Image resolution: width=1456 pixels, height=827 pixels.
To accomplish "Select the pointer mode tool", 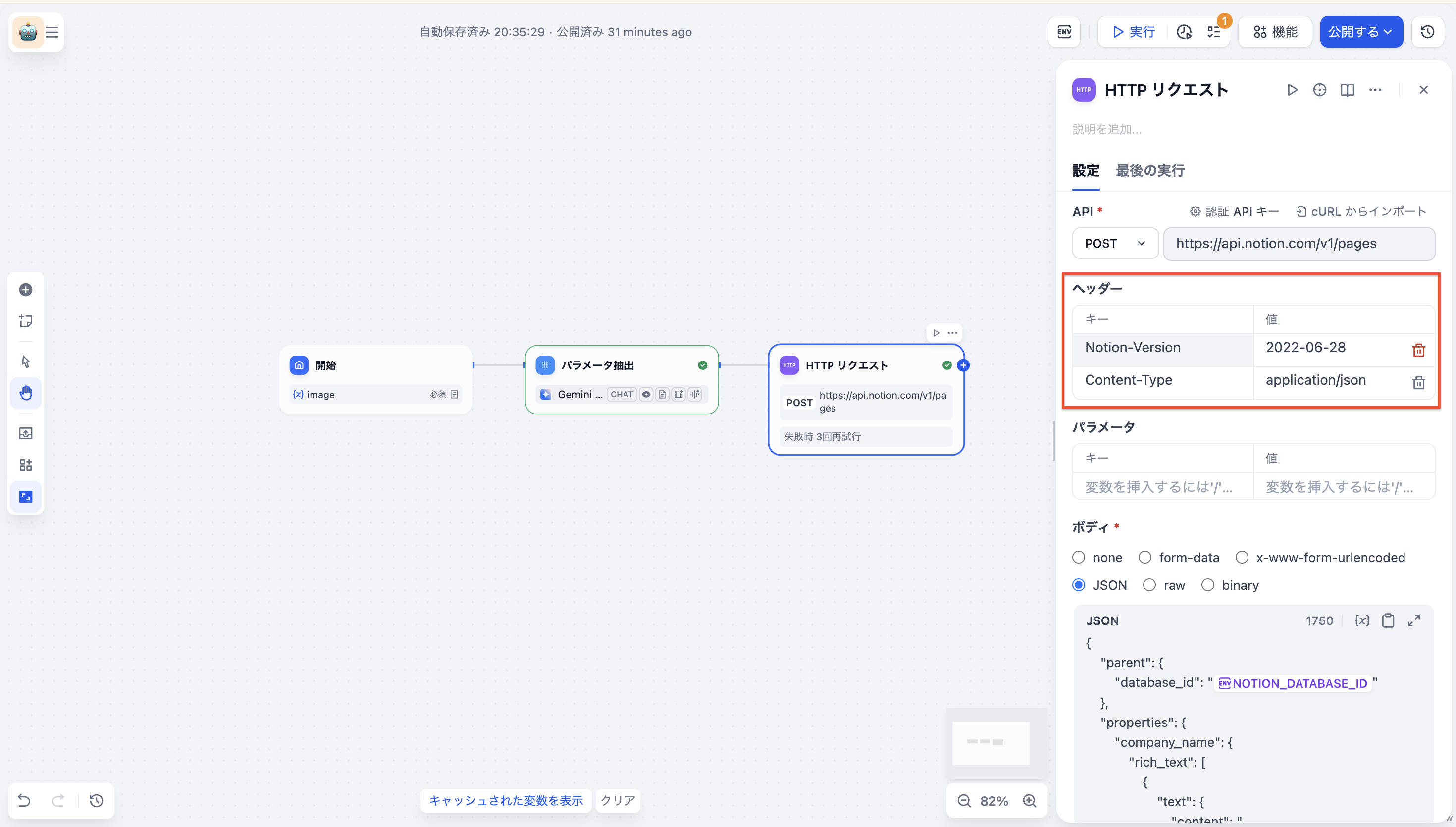I will (x=26, y=361).
